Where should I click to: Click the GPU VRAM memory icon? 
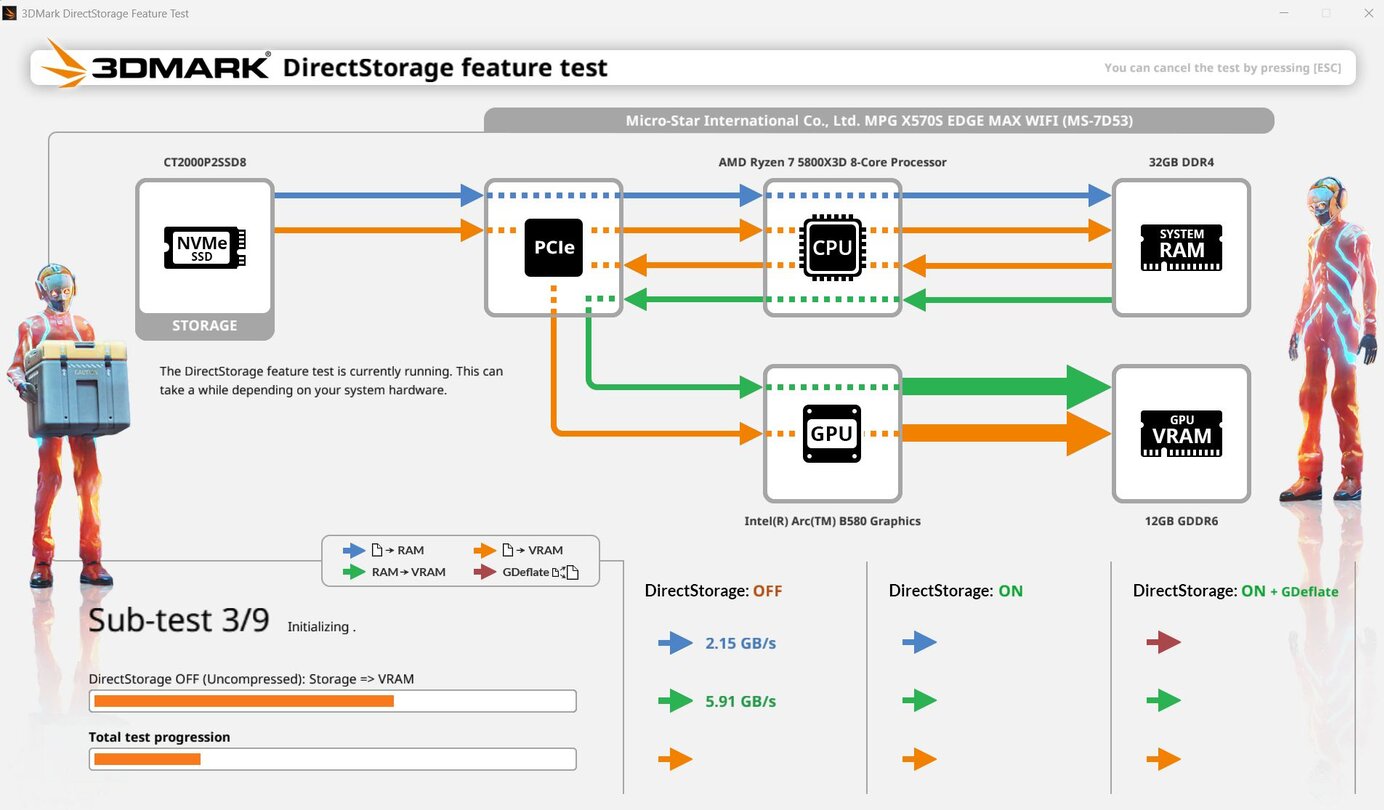[1181, 433]
